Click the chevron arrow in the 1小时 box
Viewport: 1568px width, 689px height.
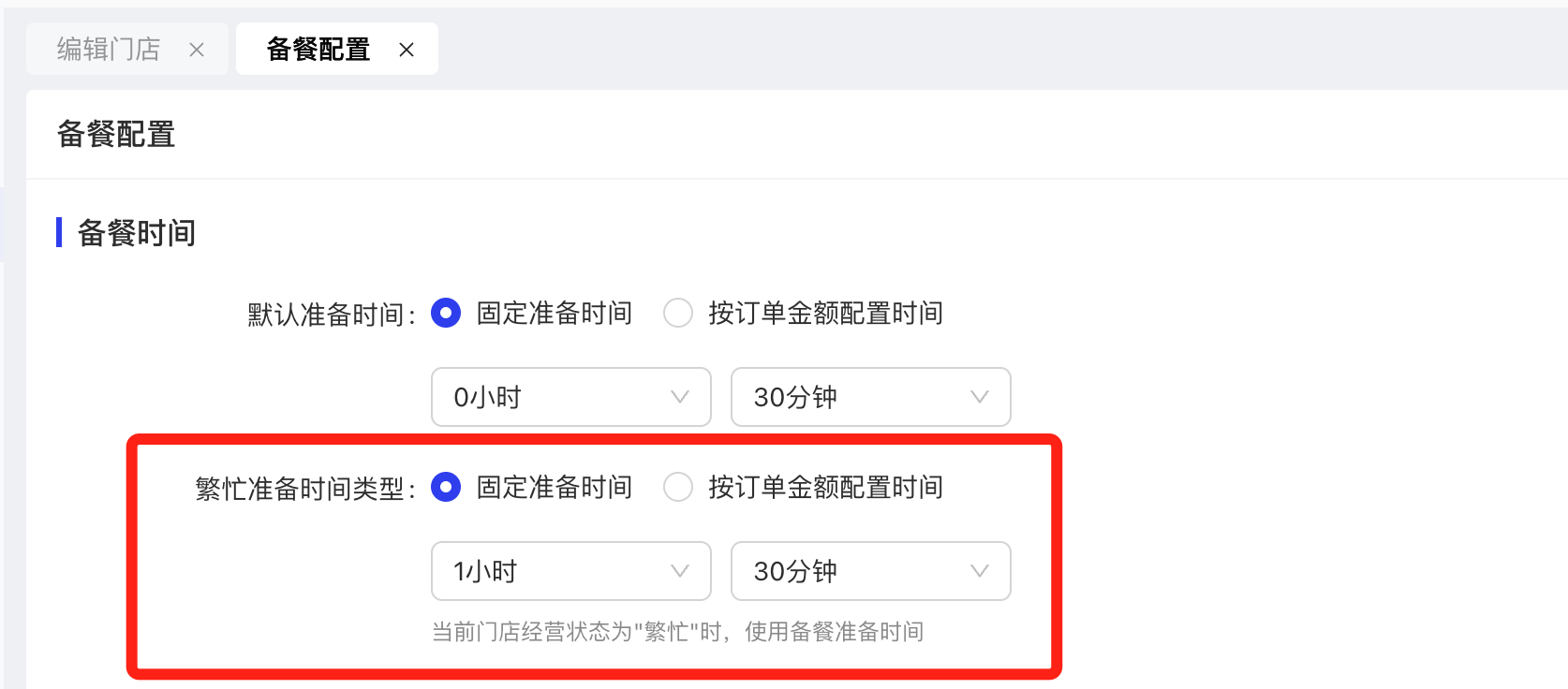pyautogui.click(x=680, y=571)
